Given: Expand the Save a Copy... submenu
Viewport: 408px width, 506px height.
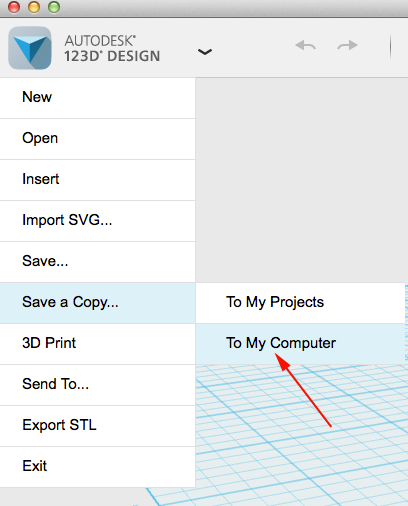Looking at the screenshot, I should [x=97, y=303].
